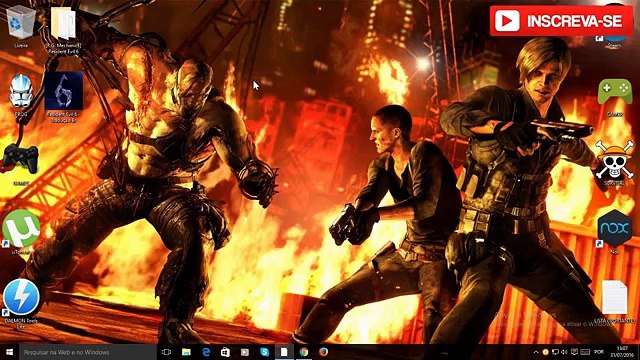Open the volume speaker tray icon

tap(564, 352)
